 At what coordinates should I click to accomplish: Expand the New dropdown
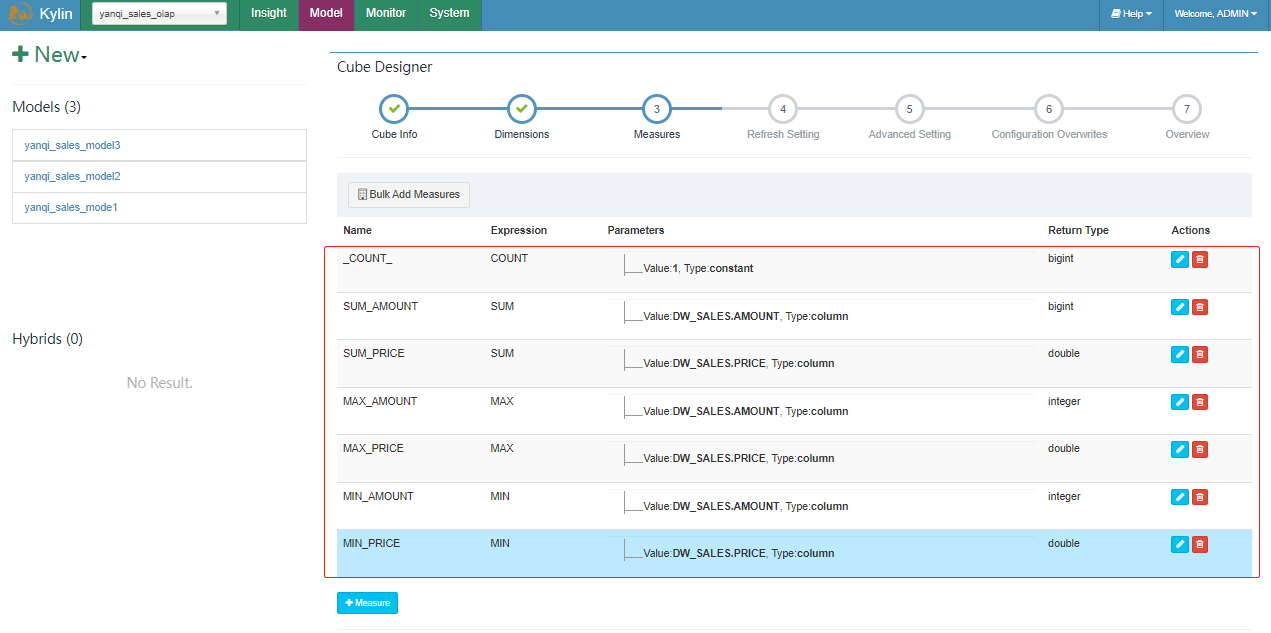pyautogui.click(x=50, y=55)
